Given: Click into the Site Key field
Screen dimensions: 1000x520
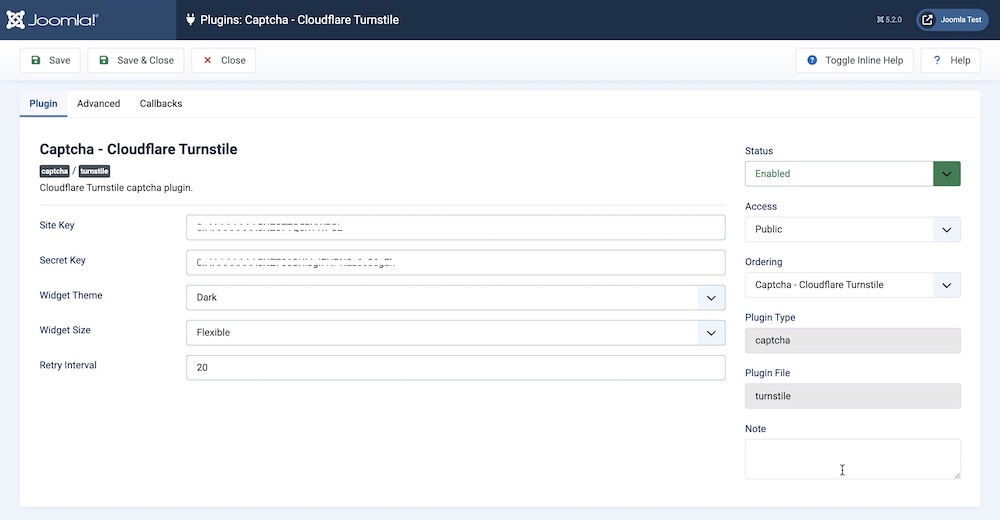Looking at the screenshot, I should 455,228.
